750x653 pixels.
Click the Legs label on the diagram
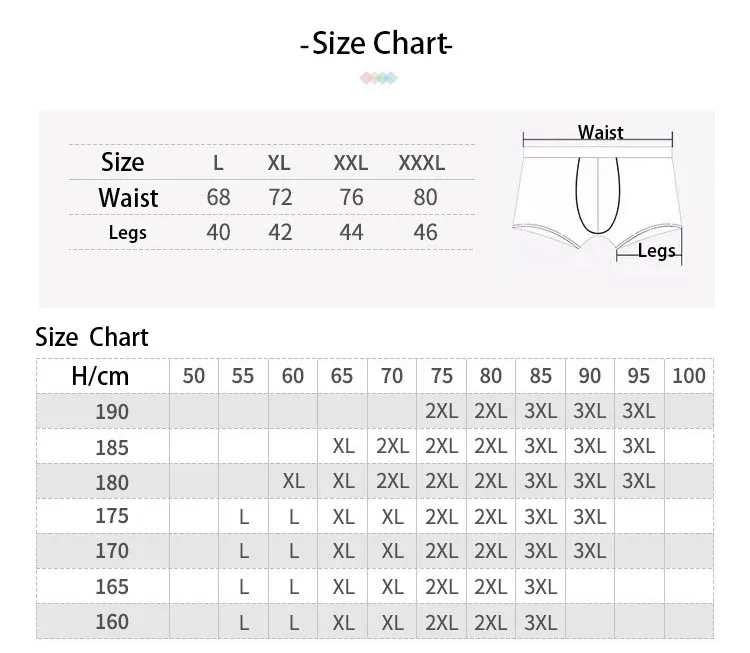point(657,251)
